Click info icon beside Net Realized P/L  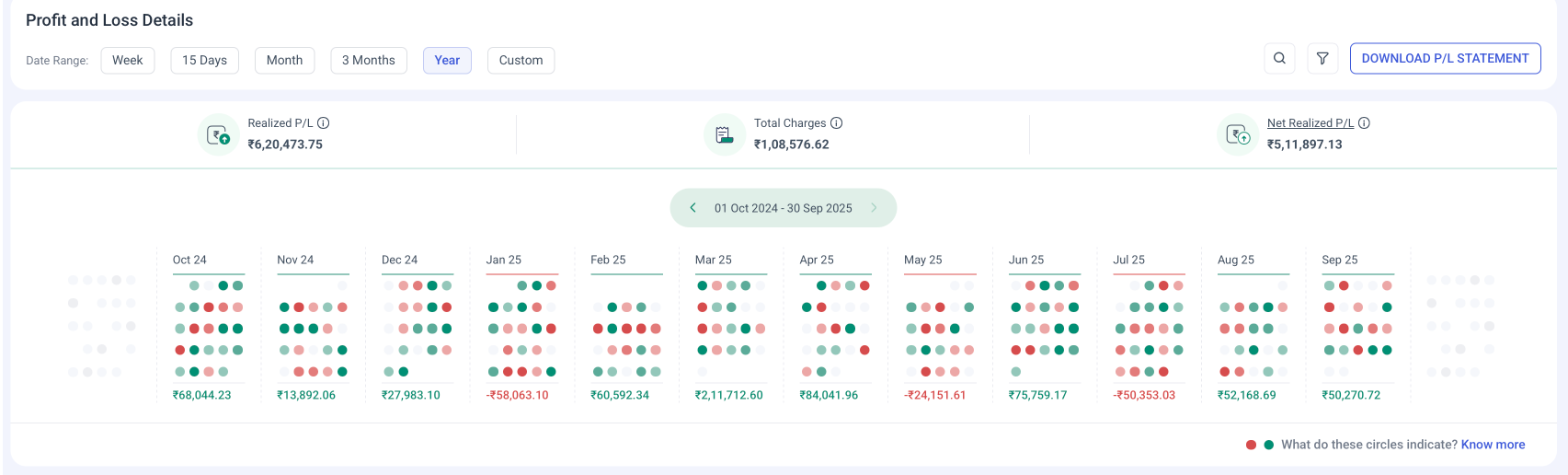pos(1365,123)
